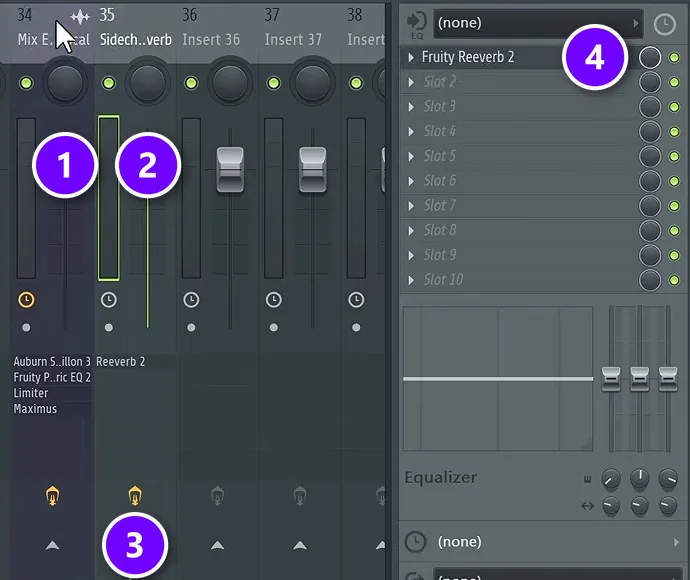Click the Fruity Reeverb 2 mix level knob
Viewport: 690px width, 580px height.
[650, 58]
